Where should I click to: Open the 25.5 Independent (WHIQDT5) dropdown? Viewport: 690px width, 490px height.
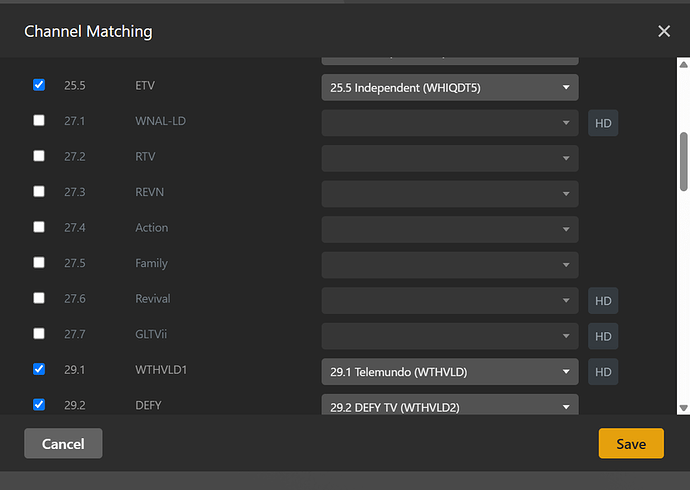tap(450, 87)
